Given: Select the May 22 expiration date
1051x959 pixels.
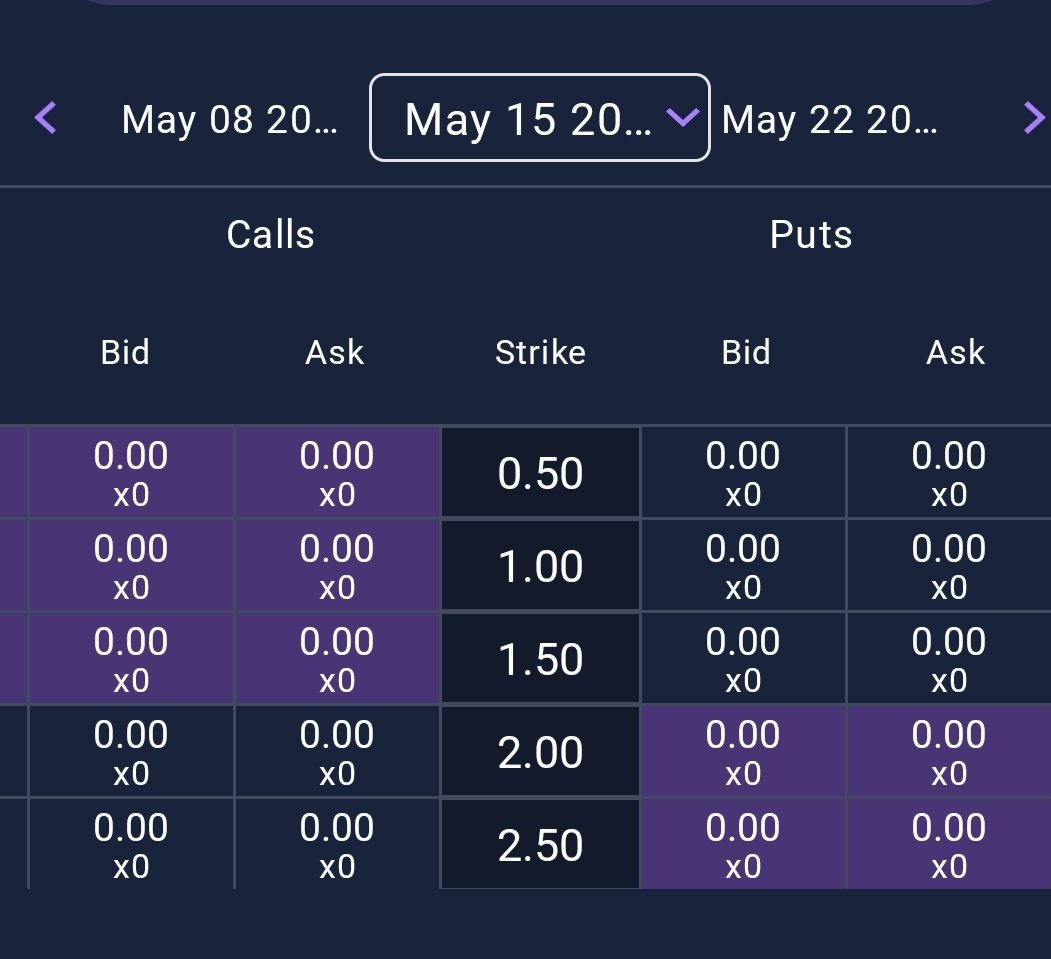Looking at the screenshot, I should pyautogui.click(x=829, y=119).
